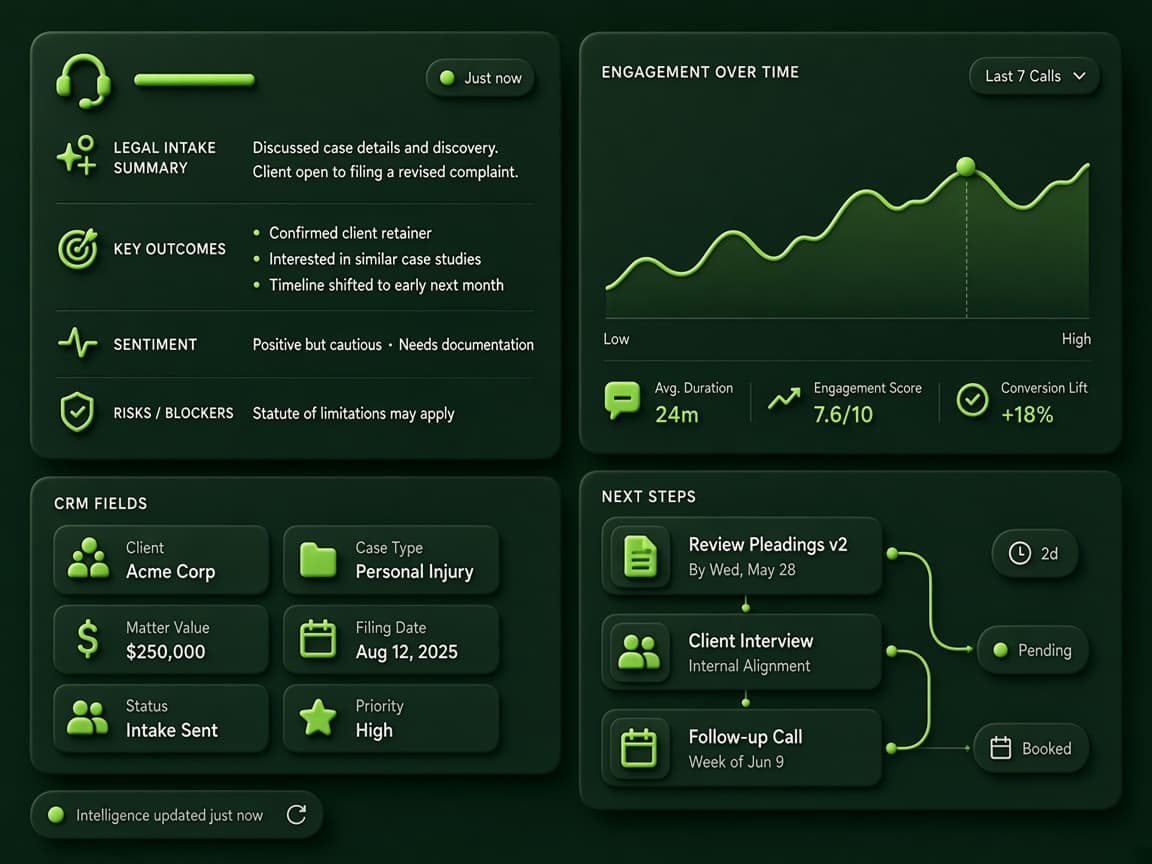Image resolution: width=1152 pixels, height=864 pixels.
Task: Click the calendar icon in Filing Date
Action: pos(318,638)
